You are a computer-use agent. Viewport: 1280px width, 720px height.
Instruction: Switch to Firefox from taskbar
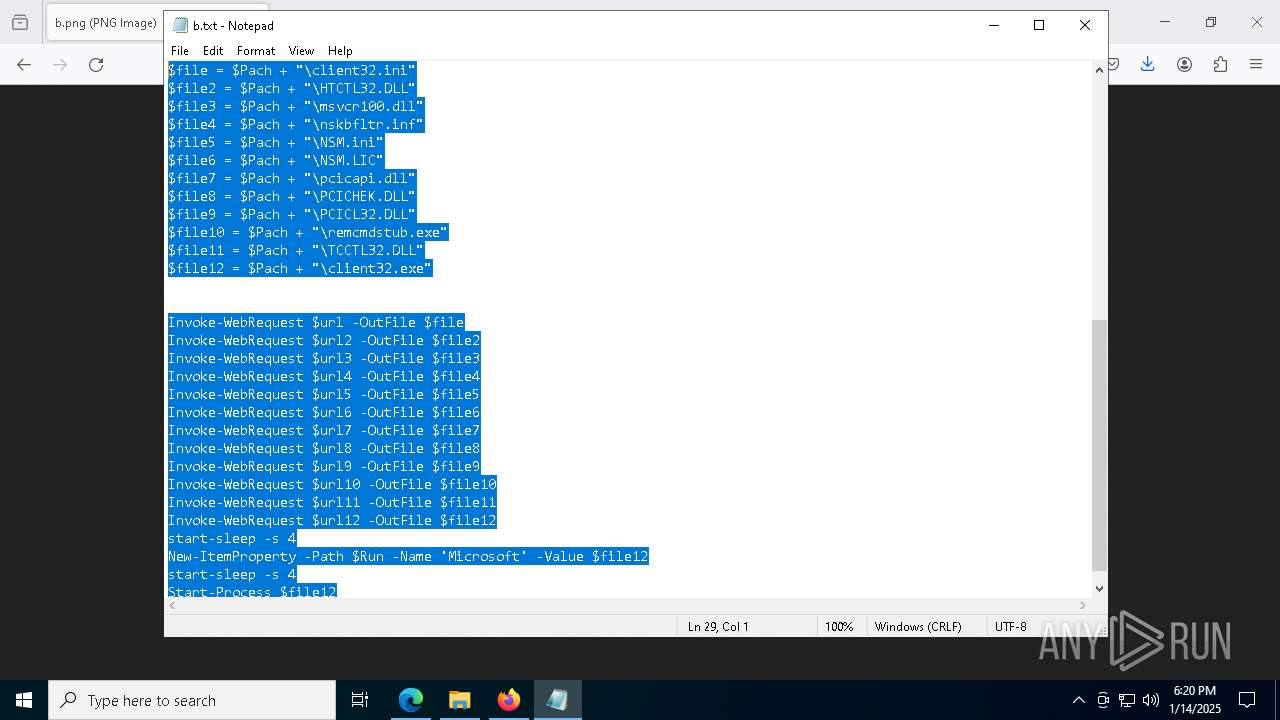tap(508, 700)
